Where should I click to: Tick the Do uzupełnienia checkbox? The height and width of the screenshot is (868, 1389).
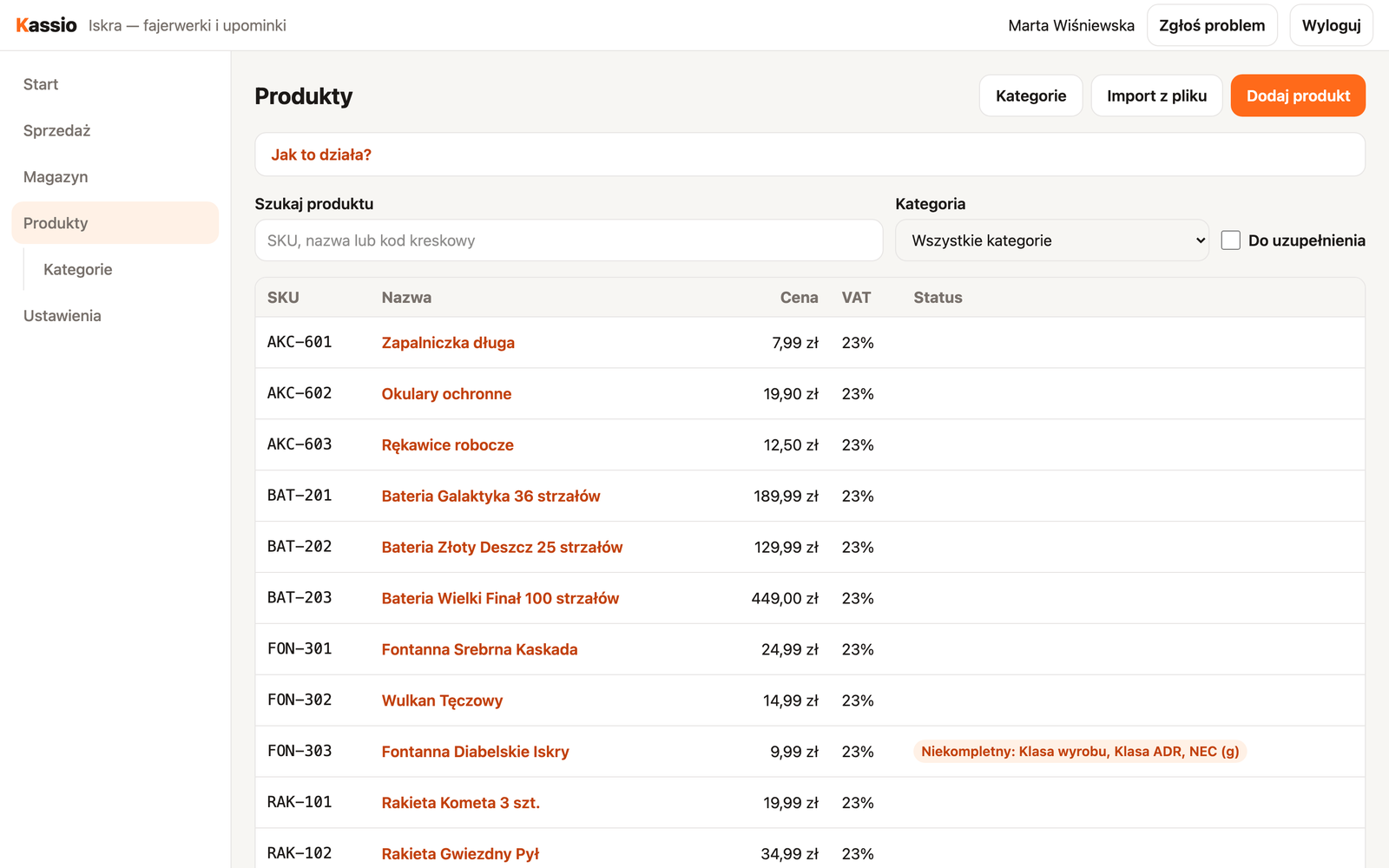1230,240
